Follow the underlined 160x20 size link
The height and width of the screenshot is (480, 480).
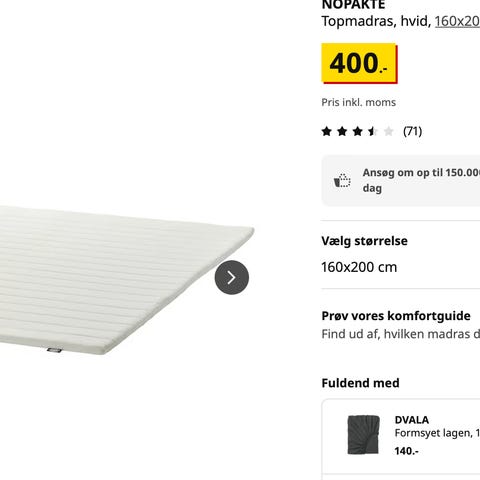[457, 21]
